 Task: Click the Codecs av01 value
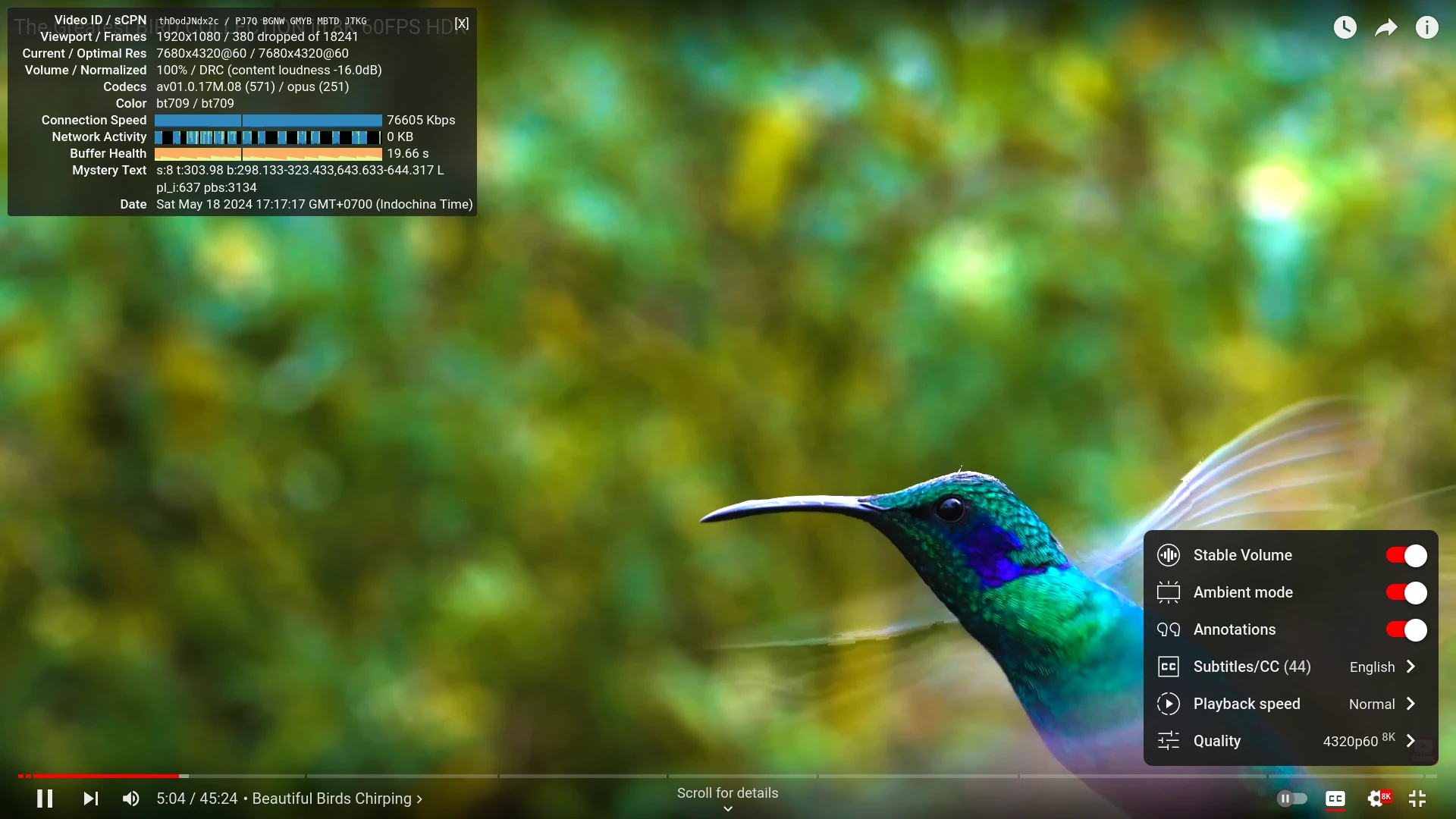click(253, 86)
